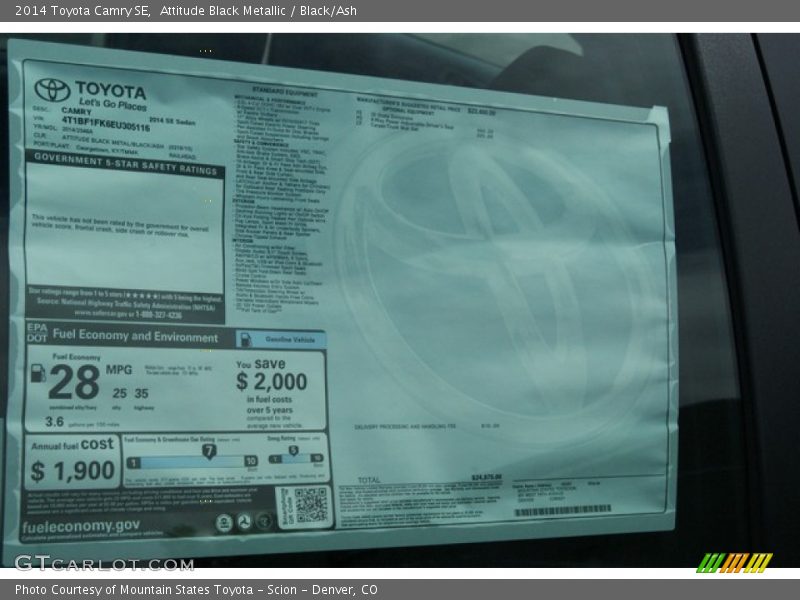Click the blue greenhouse gas rating bar
Image resolution: width=800 pixels, height=600 pixels.
point(192,462)
